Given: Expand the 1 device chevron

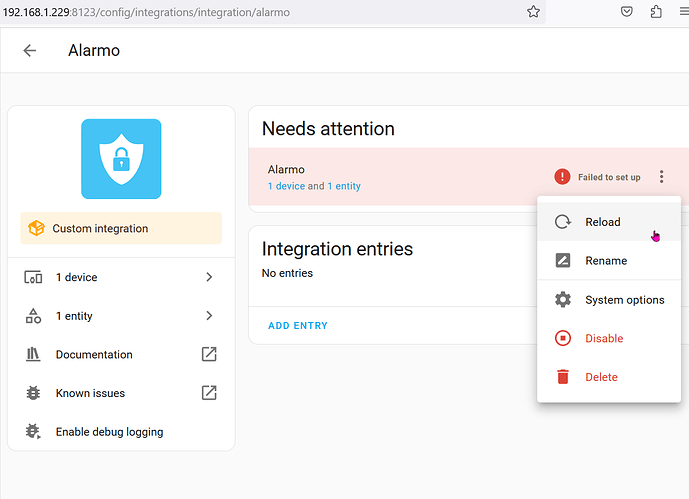Looking at the screenshot, I should coord(209,277).
